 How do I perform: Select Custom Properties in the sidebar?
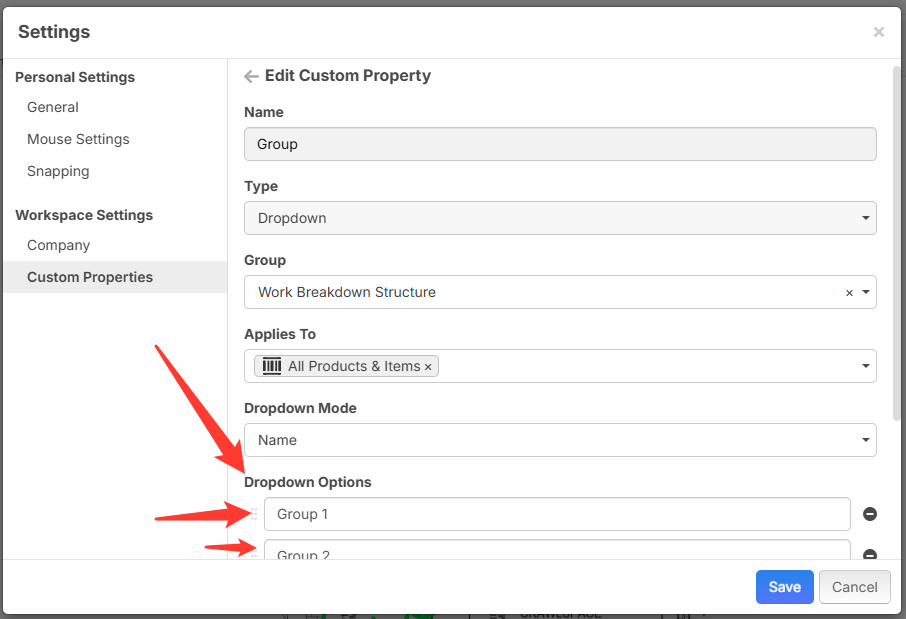90,277
